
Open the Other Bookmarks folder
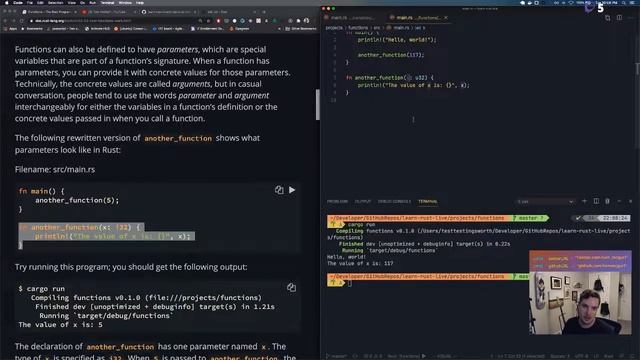click(x=300, y=29)
